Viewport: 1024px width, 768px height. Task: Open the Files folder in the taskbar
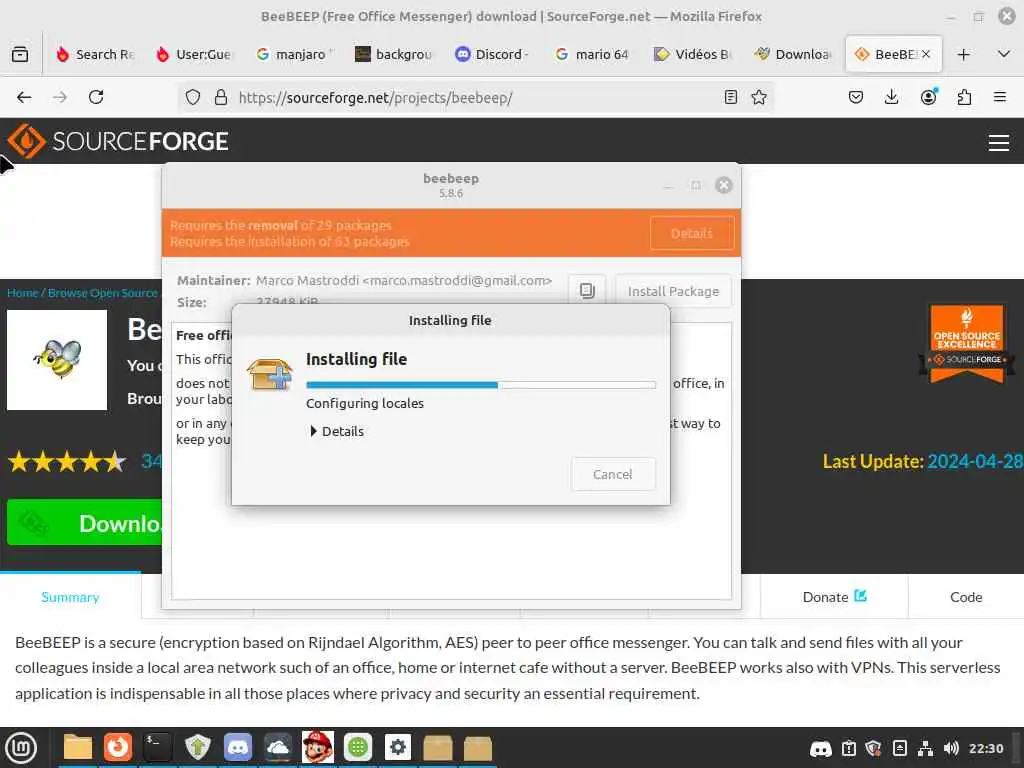78,747
